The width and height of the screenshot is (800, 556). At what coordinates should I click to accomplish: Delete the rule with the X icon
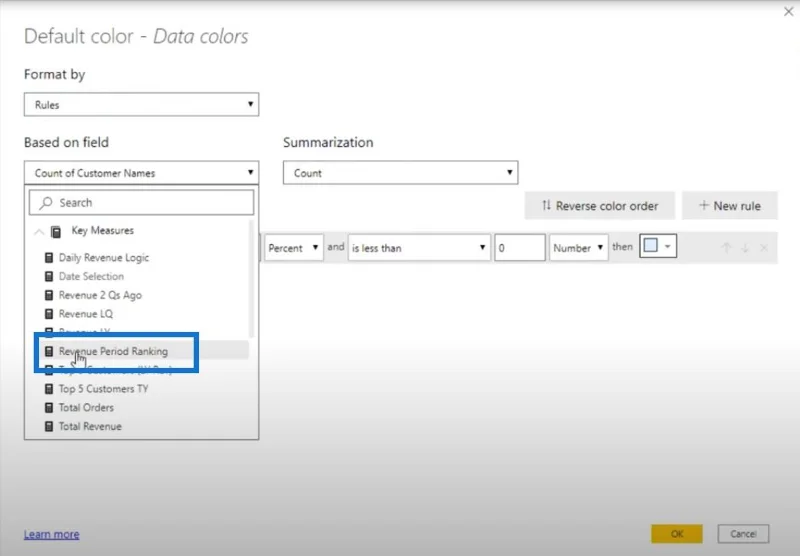764,248
